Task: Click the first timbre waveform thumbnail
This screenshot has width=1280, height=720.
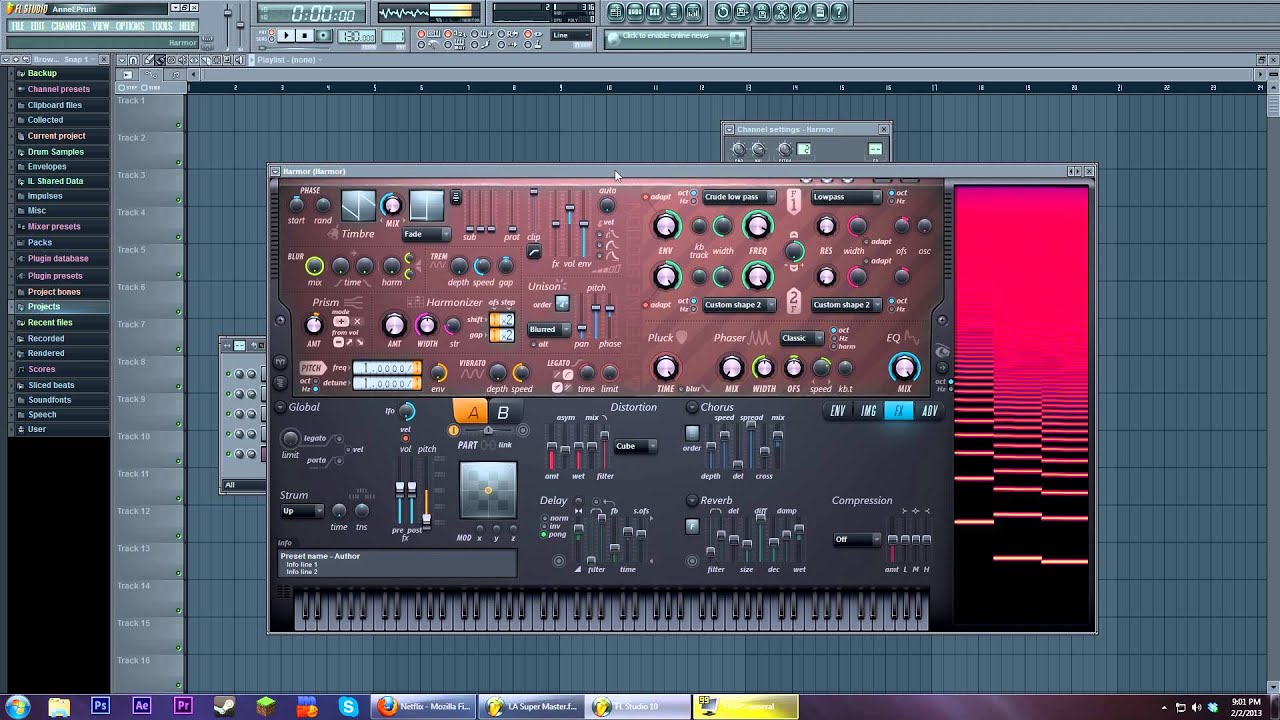Action: (358, 206)
